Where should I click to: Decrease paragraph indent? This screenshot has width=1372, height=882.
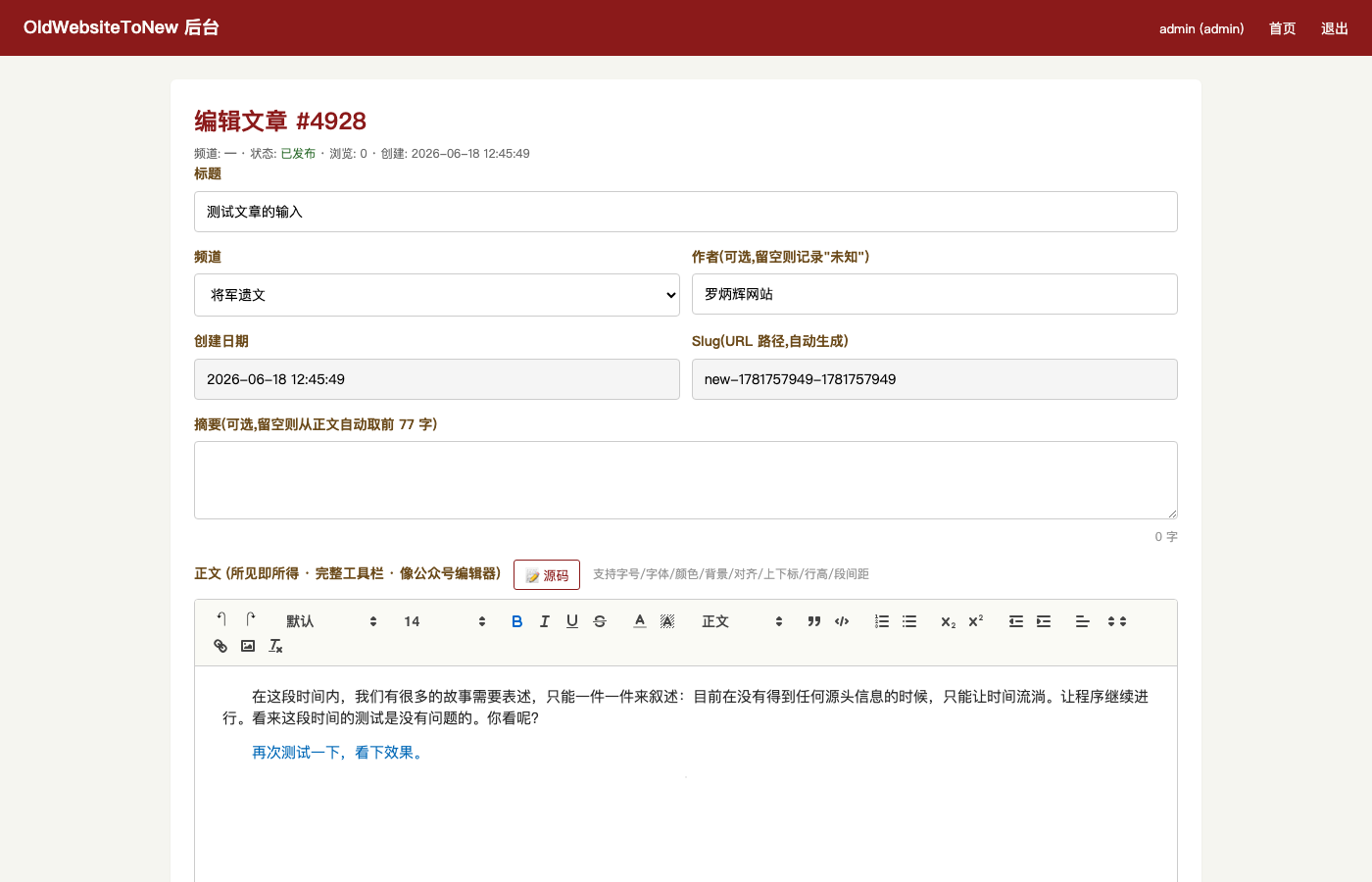tap(1016, 621)
